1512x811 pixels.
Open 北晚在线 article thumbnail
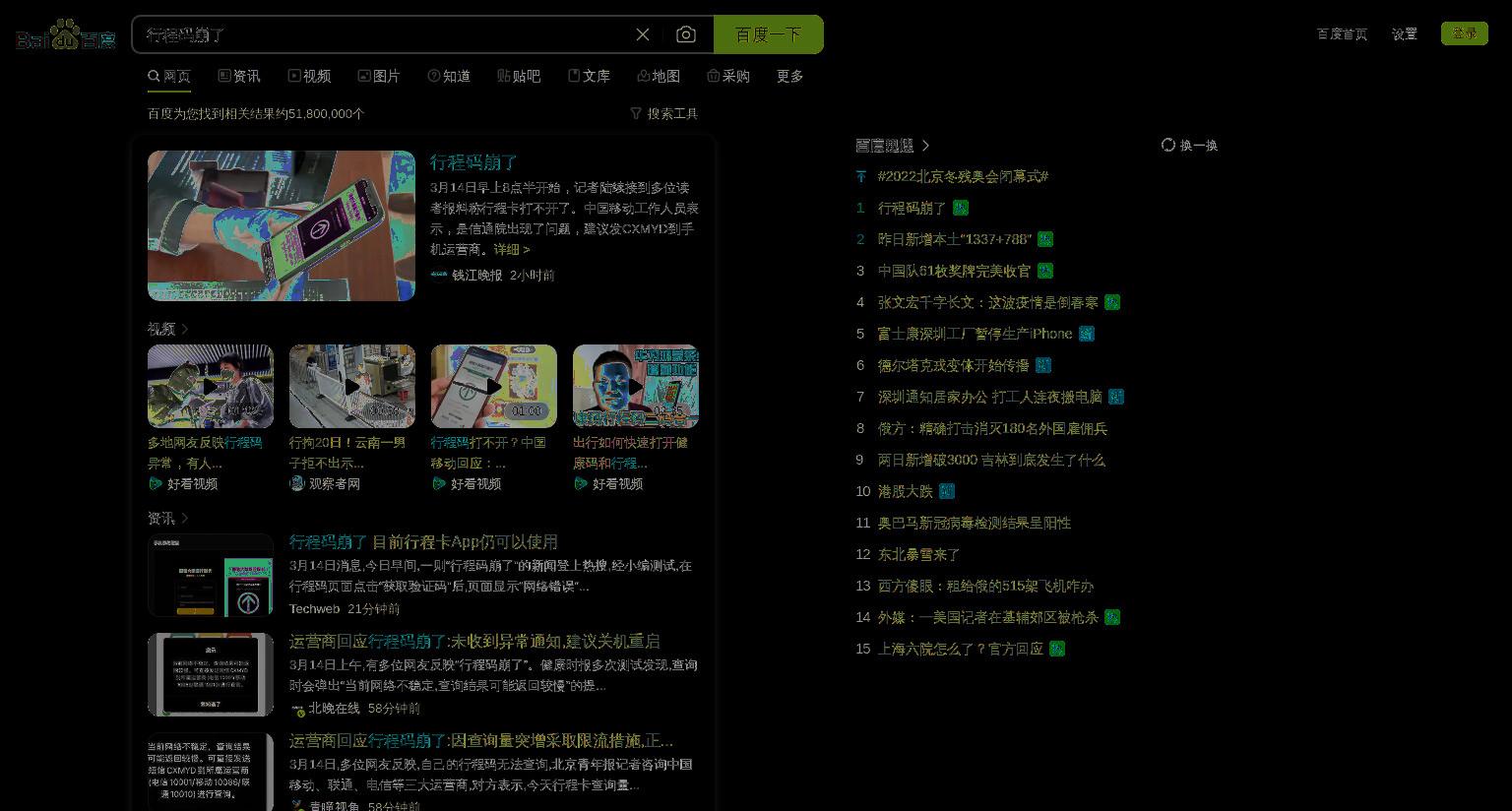(211, 674)
